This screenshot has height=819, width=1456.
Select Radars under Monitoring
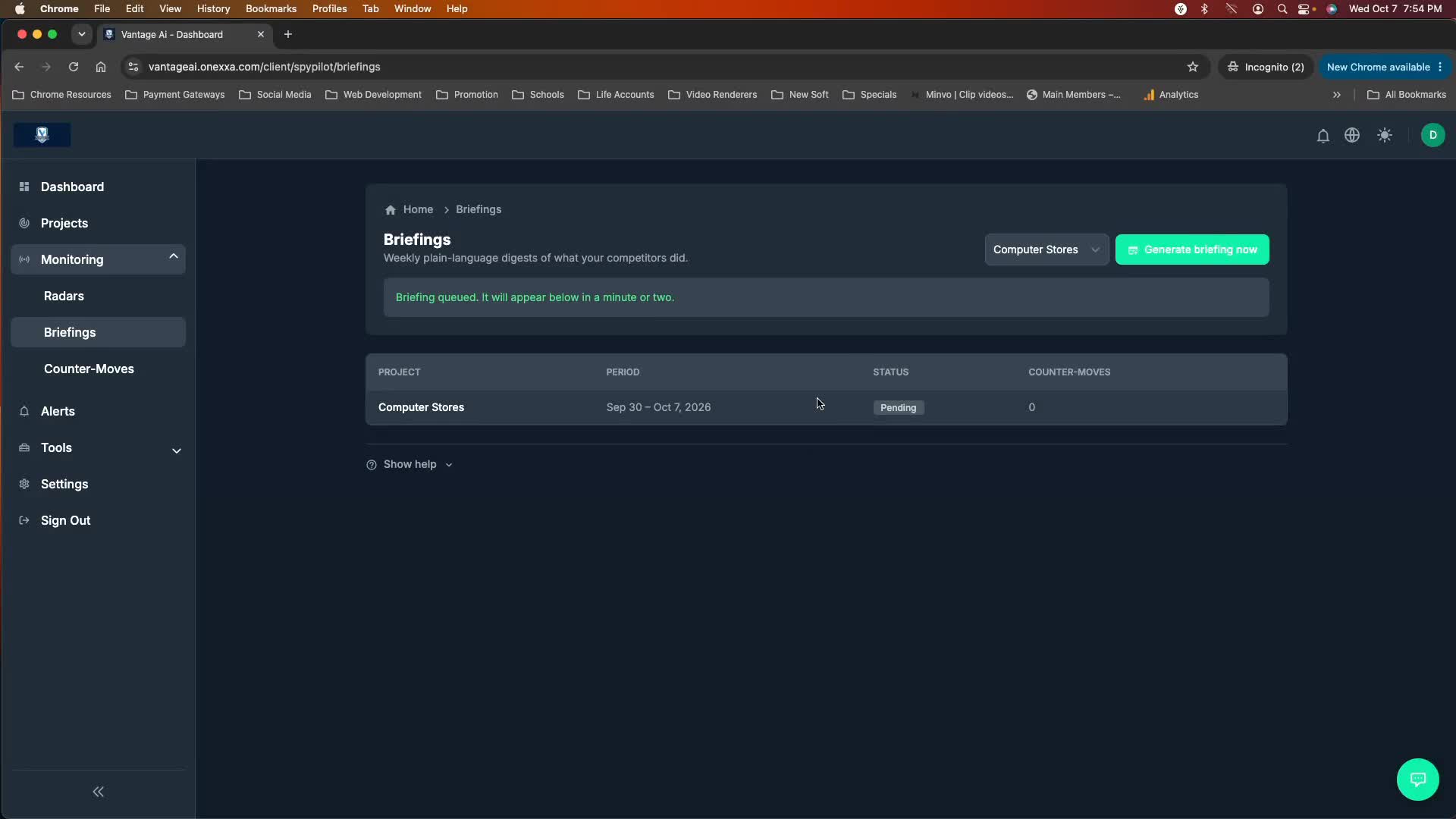click(98, 296)
